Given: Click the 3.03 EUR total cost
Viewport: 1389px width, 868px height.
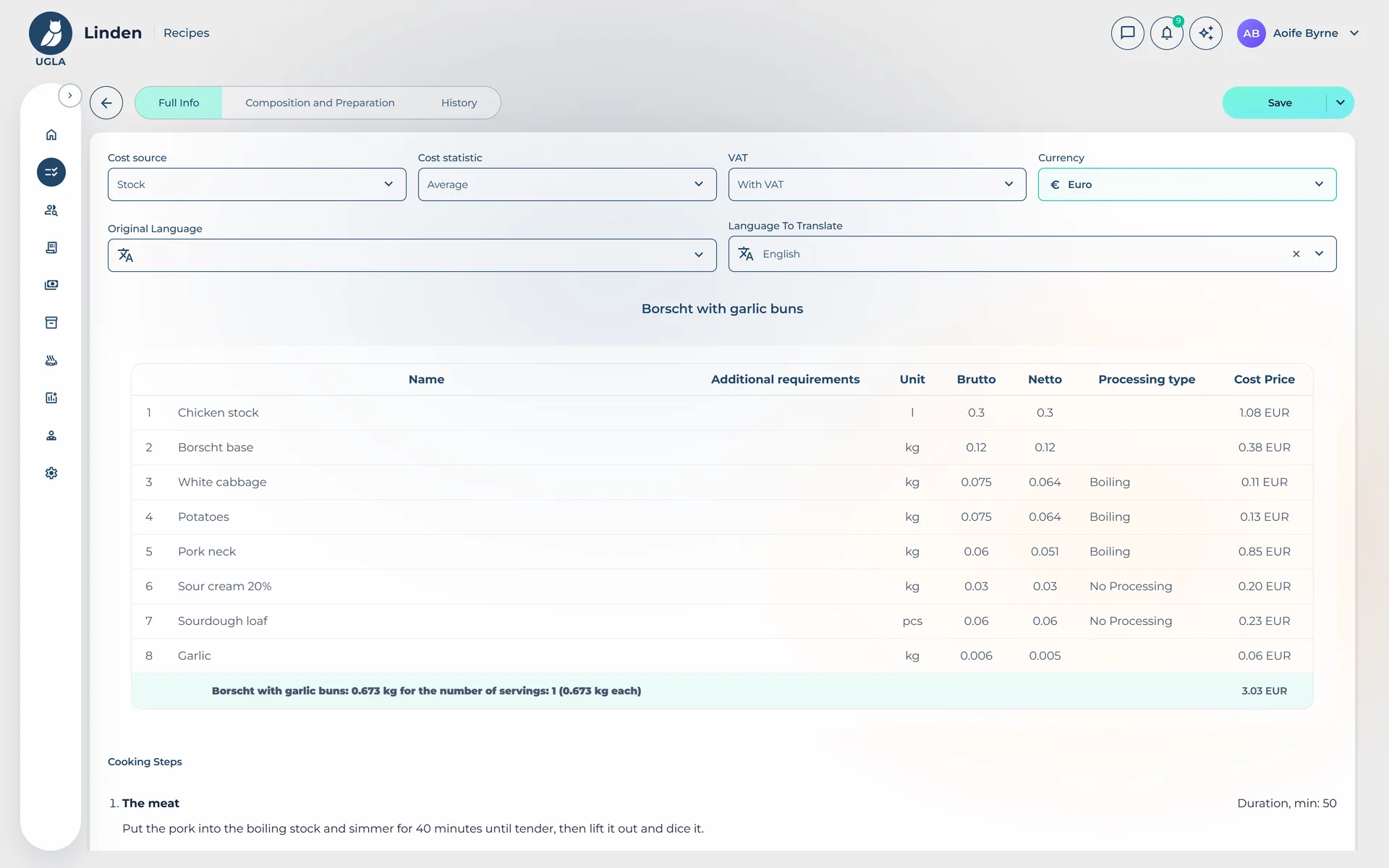Looking at the screenshot, I should click(1264, 691).
